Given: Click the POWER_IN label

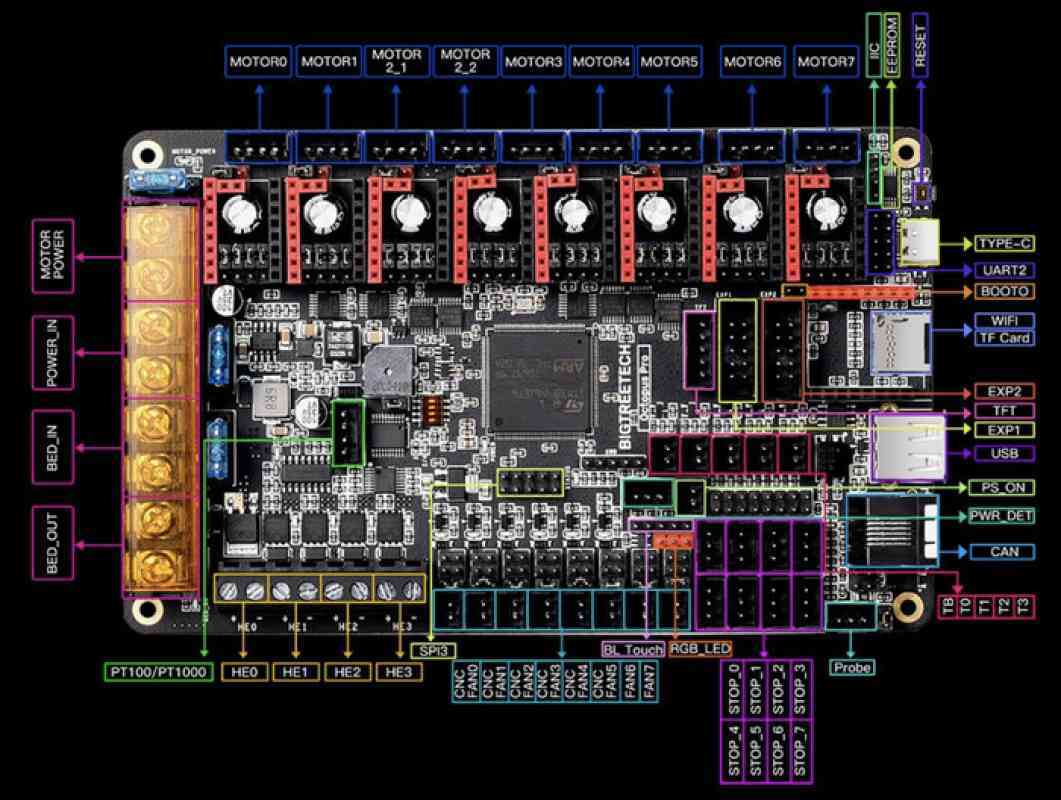Looking at the screenshot, I should [x=53, y=353].
